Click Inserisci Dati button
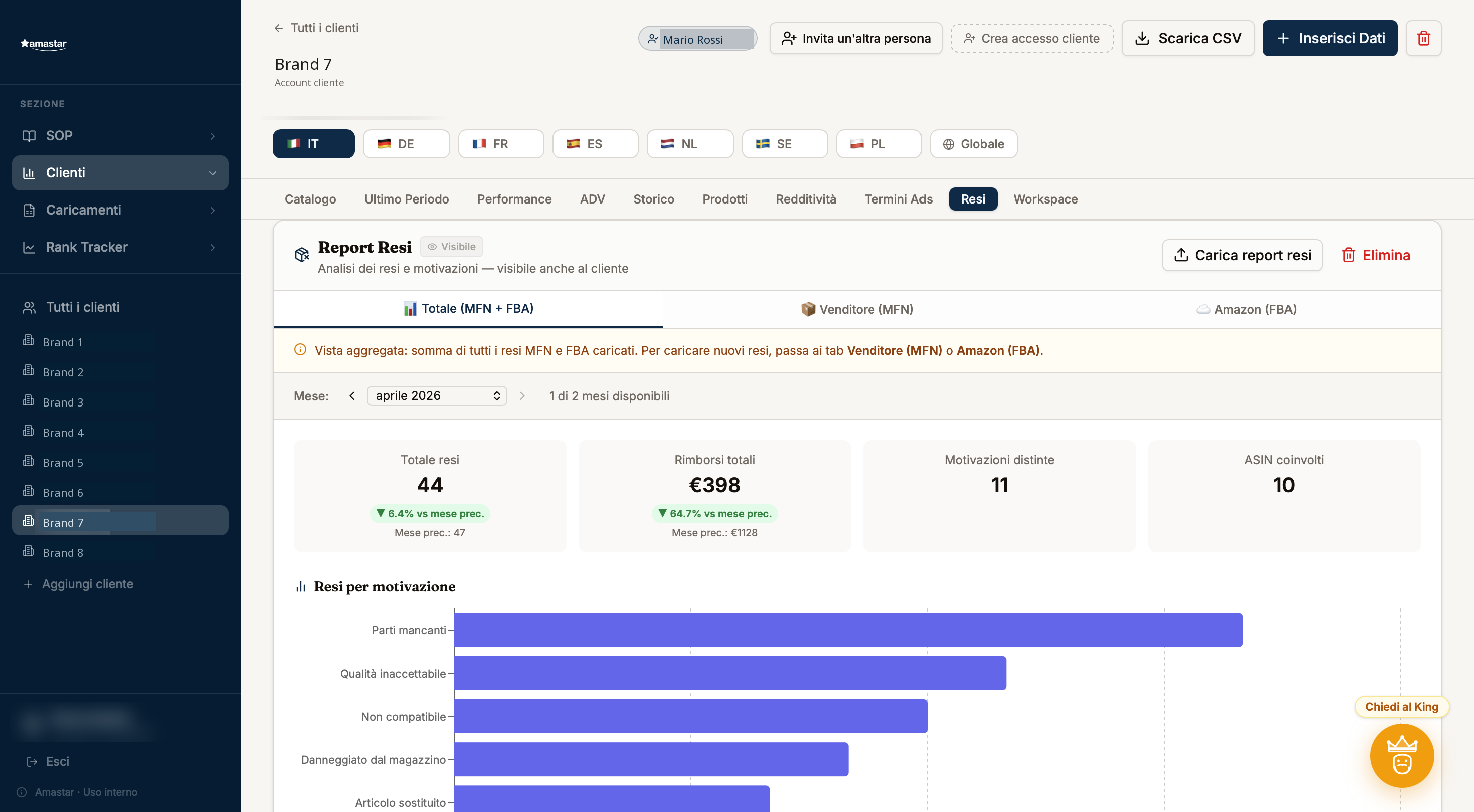 pos(1330,38)
